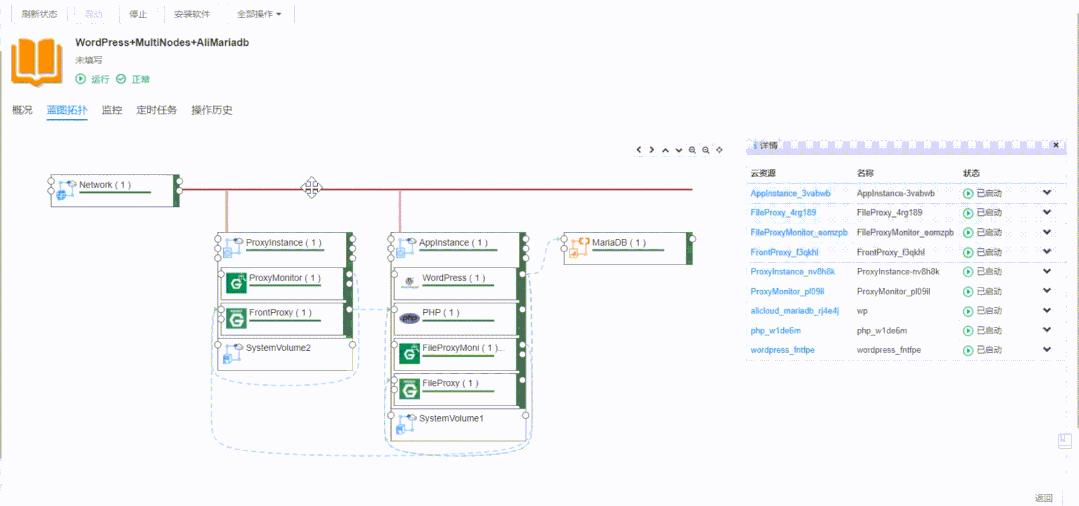The height and width of the screenshot is (506, 1079).
Task: Expand the FileProxyMonitor_eomzpb row
Action: (1047, 232)
